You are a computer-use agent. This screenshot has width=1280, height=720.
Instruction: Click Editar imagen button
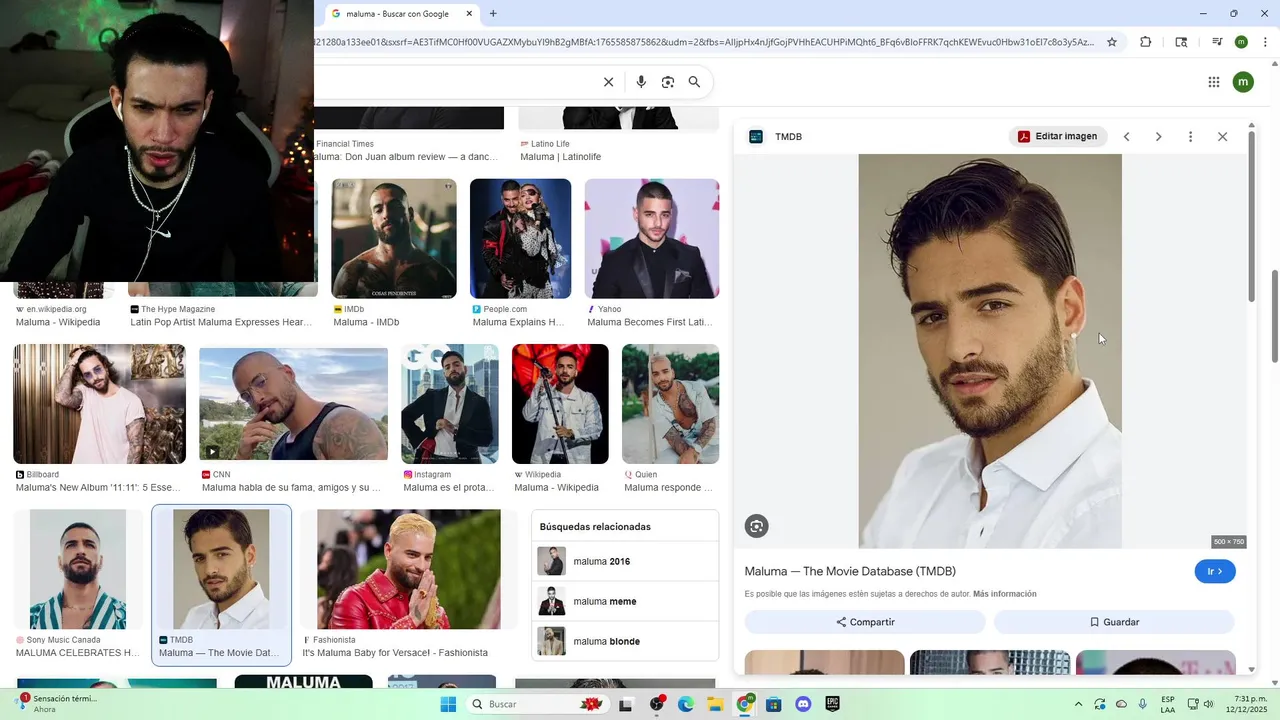pos(1057,136)
